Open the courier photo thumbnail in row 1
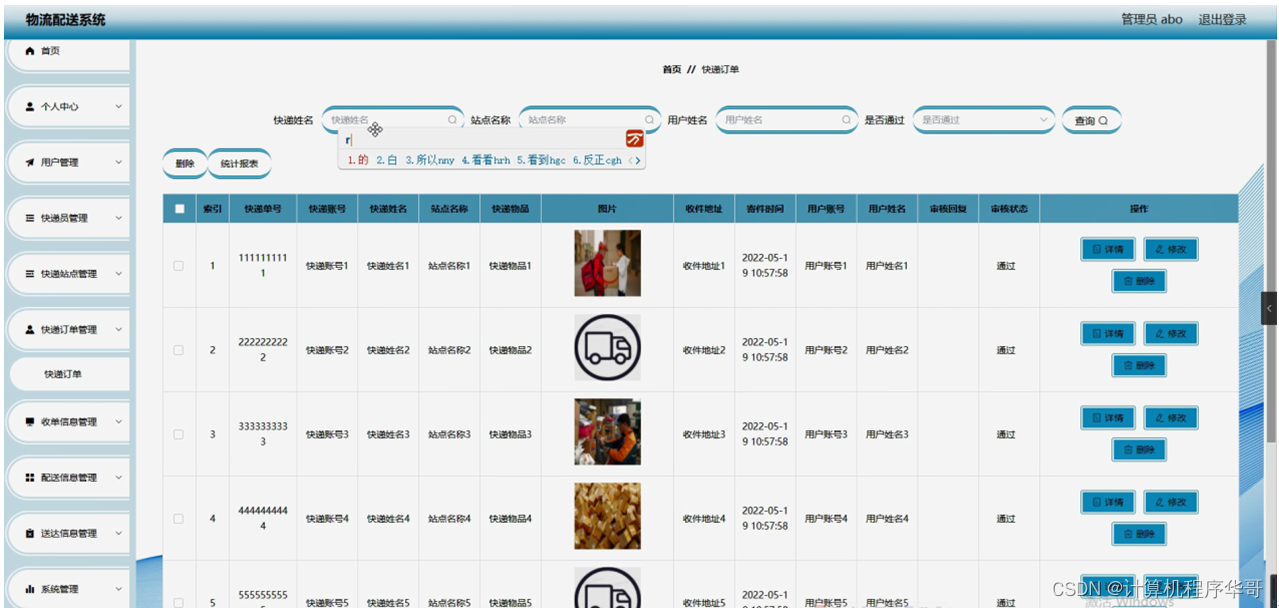Screen dimensions: 1279x608 pyautogui.click(x=607, y=264)
